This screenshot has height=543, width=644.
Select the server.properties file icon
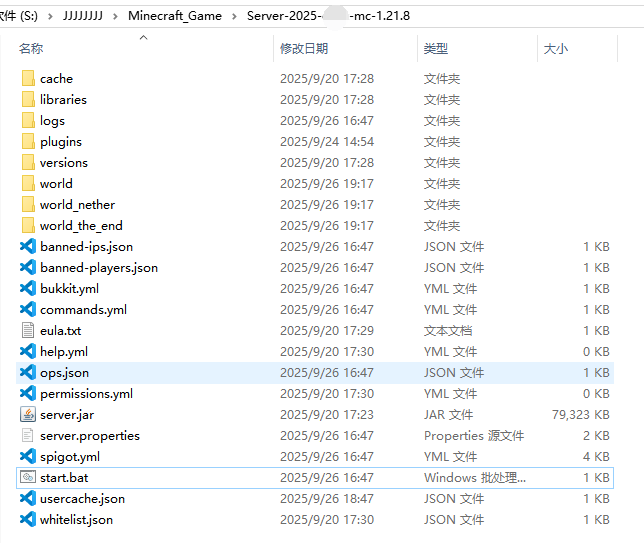point(28,435)
